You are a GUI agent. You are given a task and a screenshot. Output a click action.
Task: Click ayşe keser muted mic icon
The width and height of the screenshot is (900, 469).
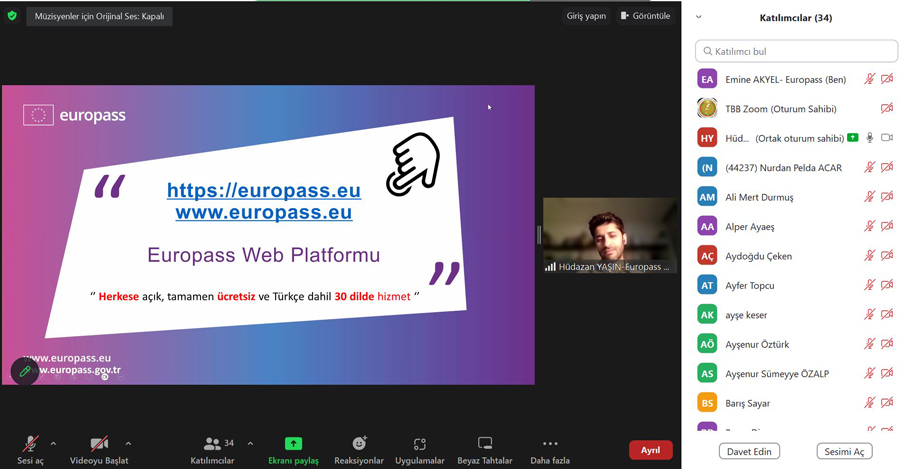coord(870,315)
